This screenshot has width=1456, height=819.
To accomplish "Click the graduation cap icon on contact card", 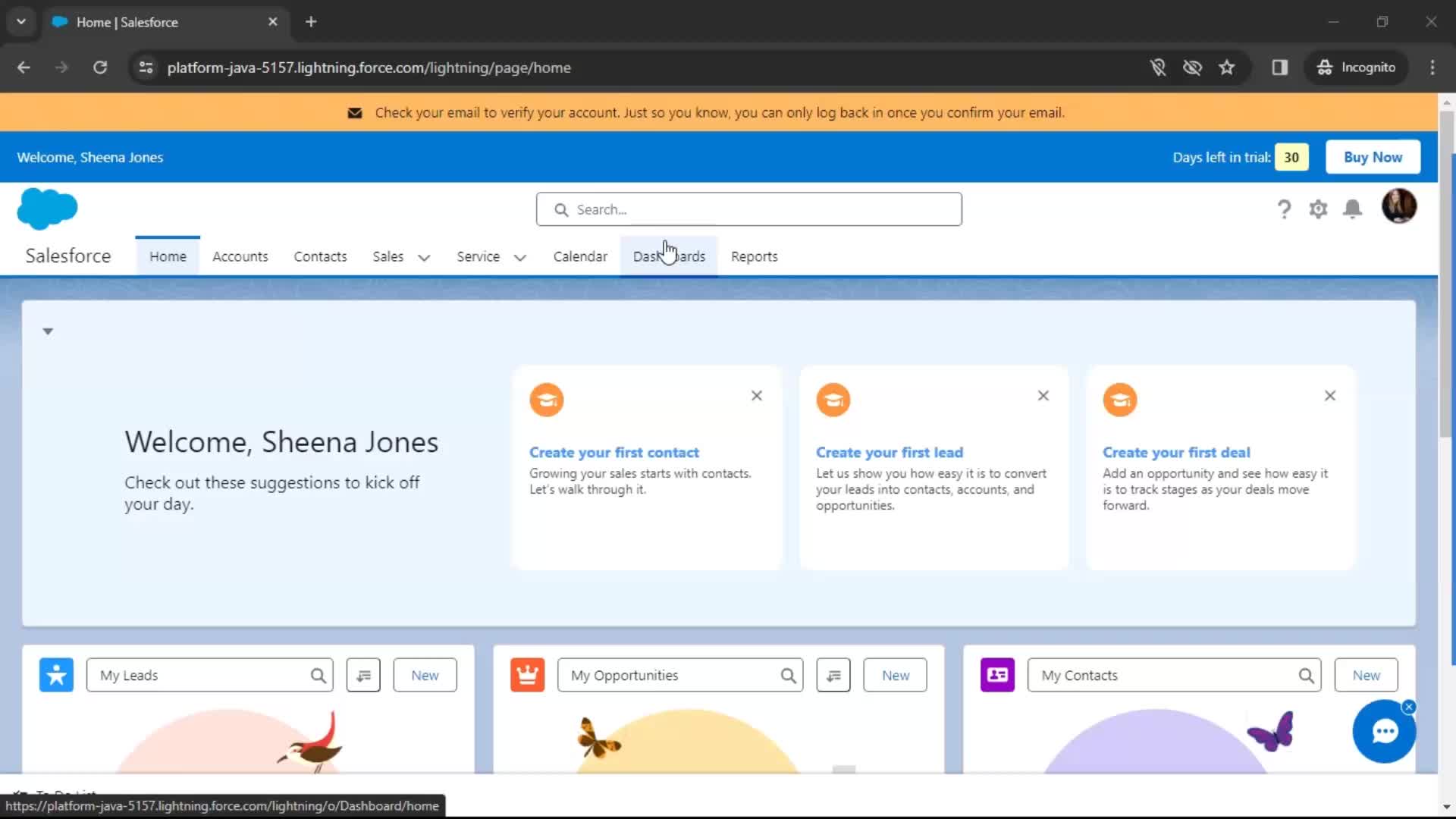I will pos(547,400).
